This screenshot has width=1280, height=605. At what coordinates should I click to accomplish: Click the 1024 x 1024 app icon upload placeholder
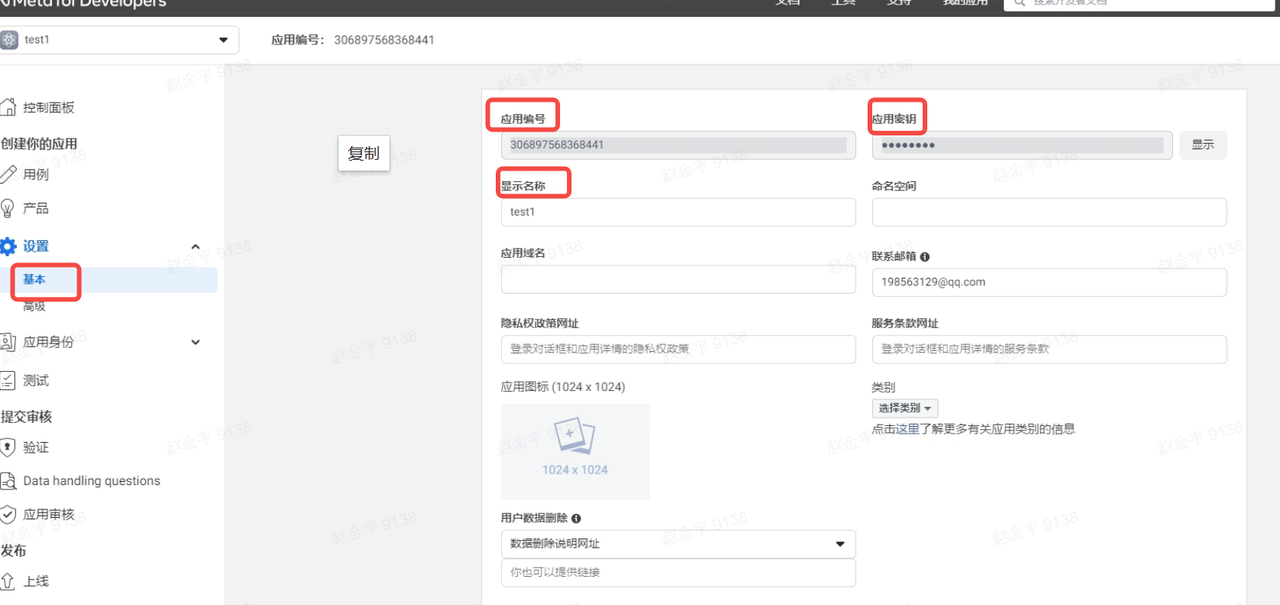pyautogui.click(x=575, y=451)
